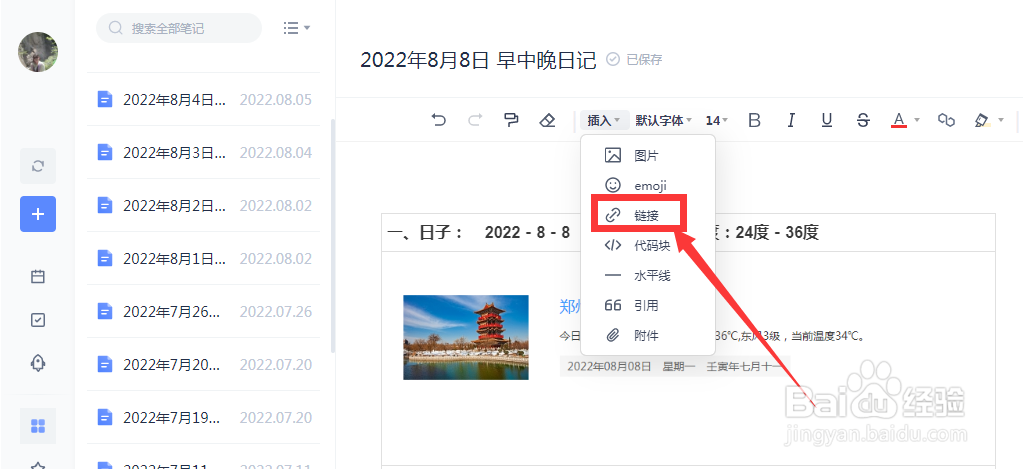Open note 2022年8月2日 dated 2022.08.02

click(x=204, y=205)
